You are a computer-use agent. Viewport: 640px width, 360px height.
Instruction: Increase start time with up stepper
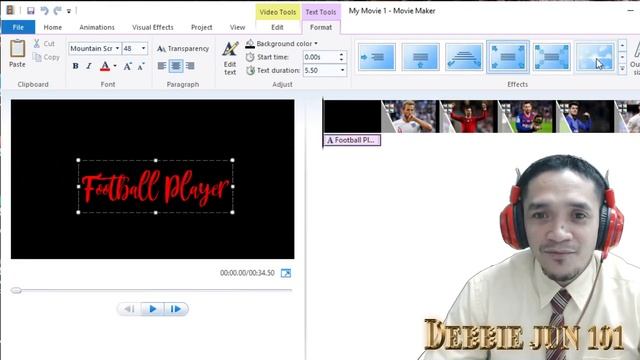coord(342,54)
